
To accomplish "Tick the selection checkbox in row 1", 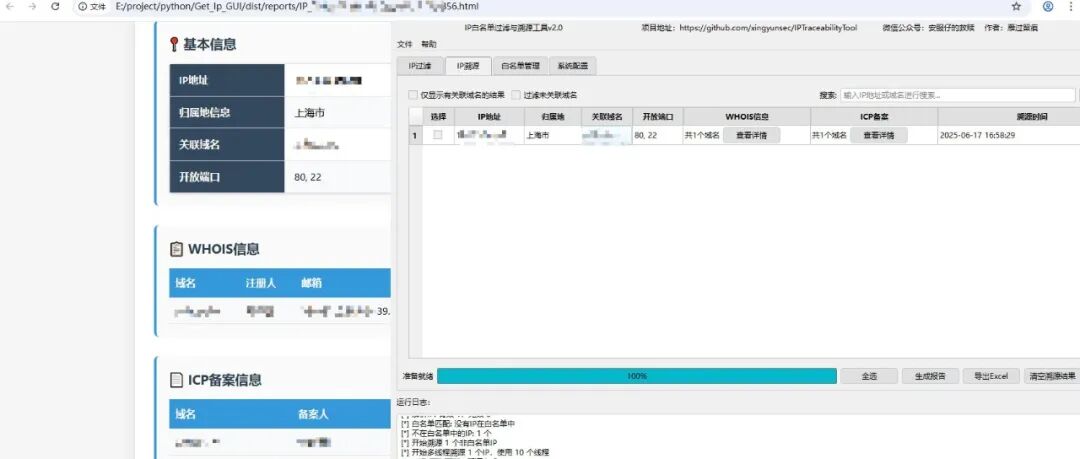I will (437, 135).
